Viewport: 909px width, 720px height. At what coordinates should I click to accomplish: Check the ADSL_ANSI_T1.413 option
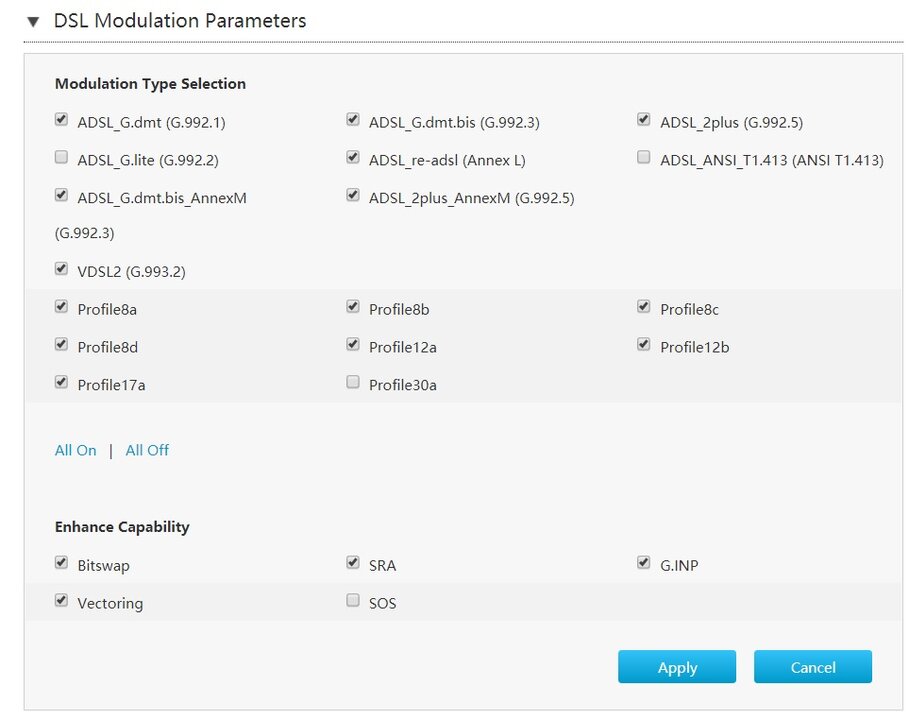tap(644, 158)
